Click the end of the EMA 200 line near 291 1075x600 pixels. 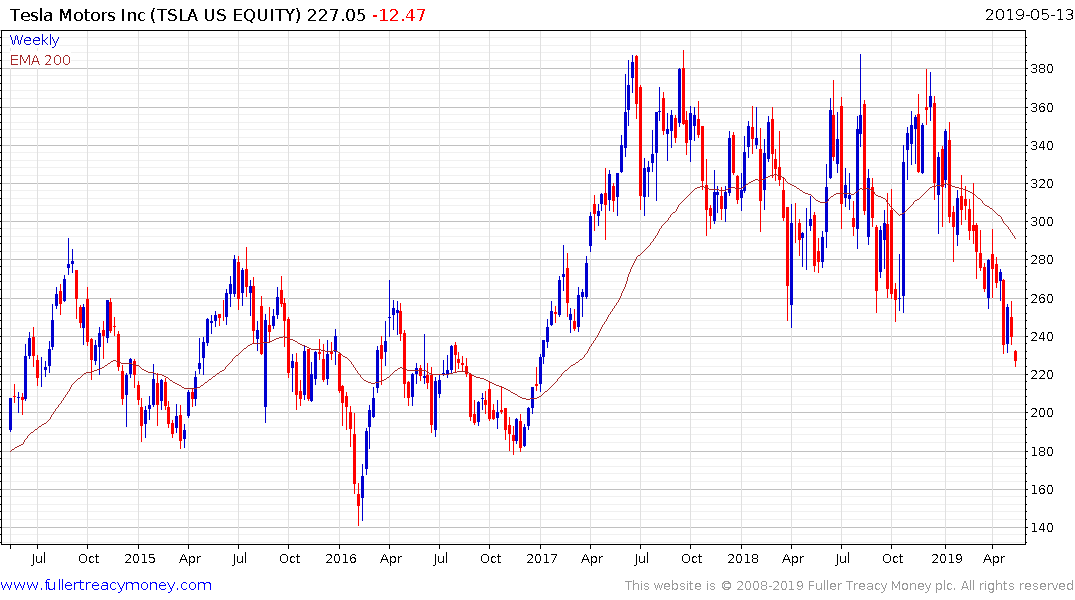point(1015,237)
